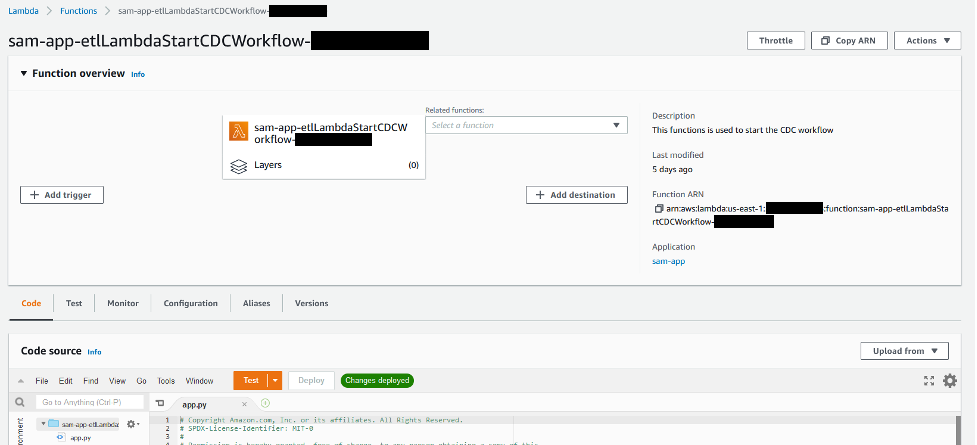The width and height of the screenshot is (977, 445).
Task: Open Function overview Info link
Action: click(x=138, y=74)
